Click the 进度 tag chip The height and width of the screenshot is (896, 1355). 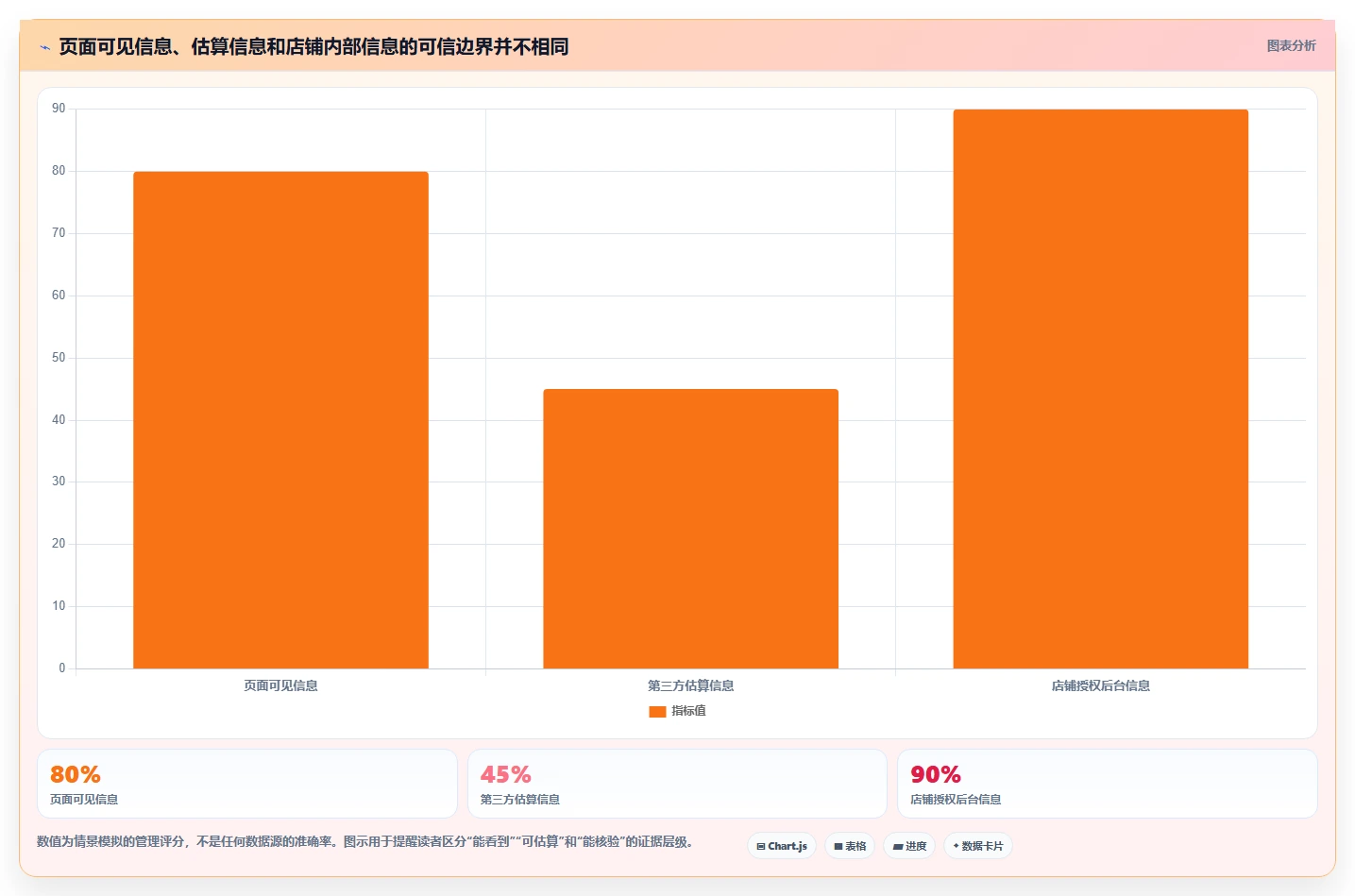909,846
